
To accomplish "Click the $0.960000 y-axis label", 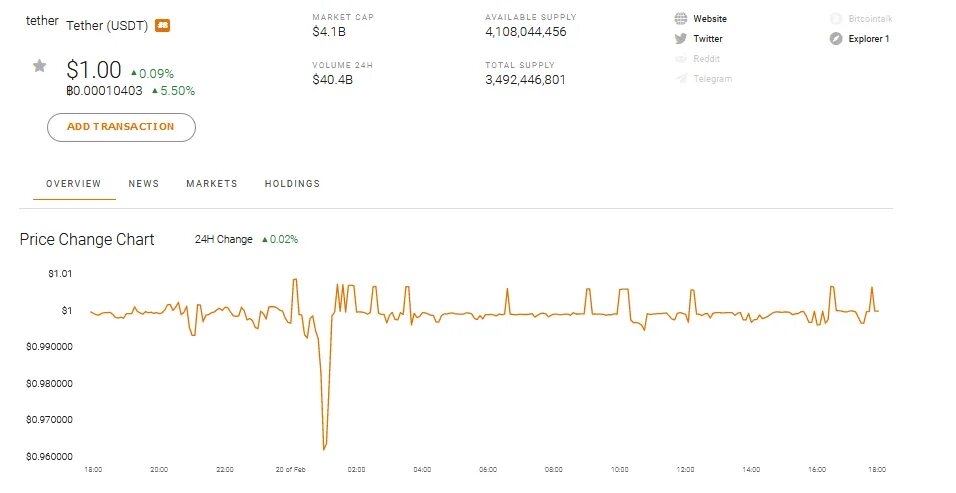I will click(x=49, y=456).
